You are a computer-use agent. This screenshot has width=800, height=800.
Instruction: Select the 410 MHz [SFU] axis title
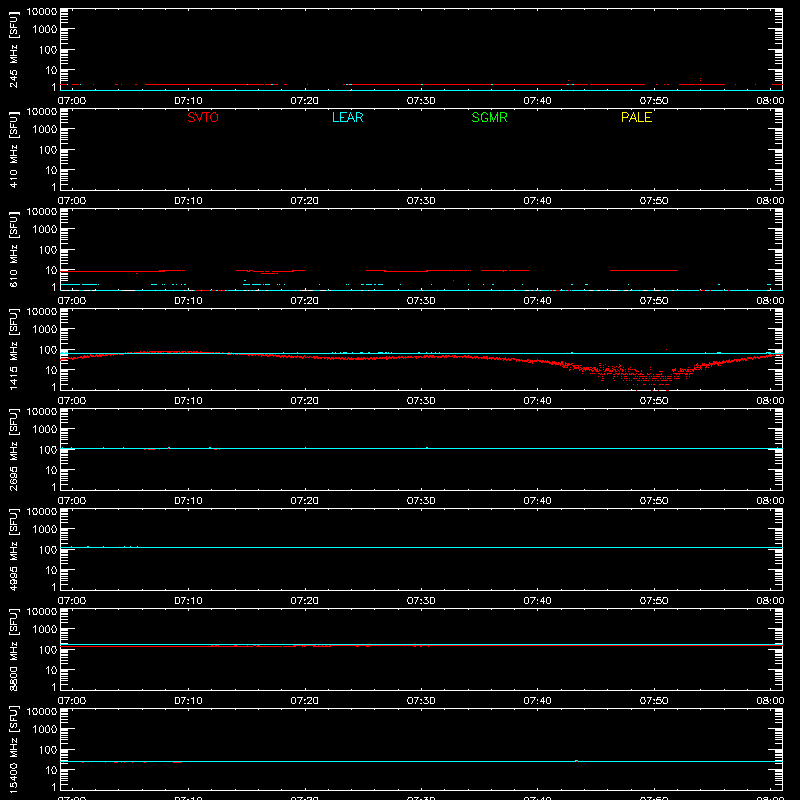click(x=13, y=150)
